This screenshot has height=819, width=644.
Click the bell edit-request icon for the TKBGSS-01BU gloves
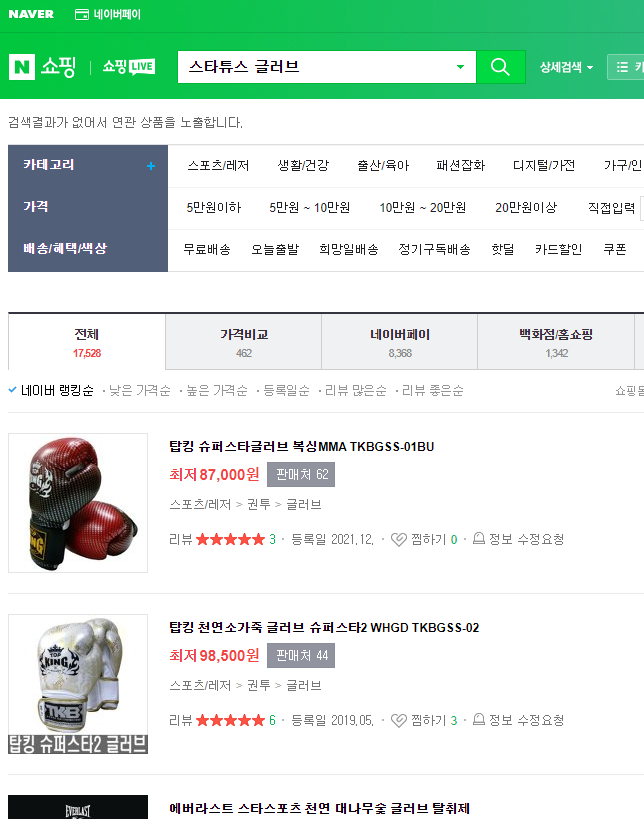[x=478, y=539]
